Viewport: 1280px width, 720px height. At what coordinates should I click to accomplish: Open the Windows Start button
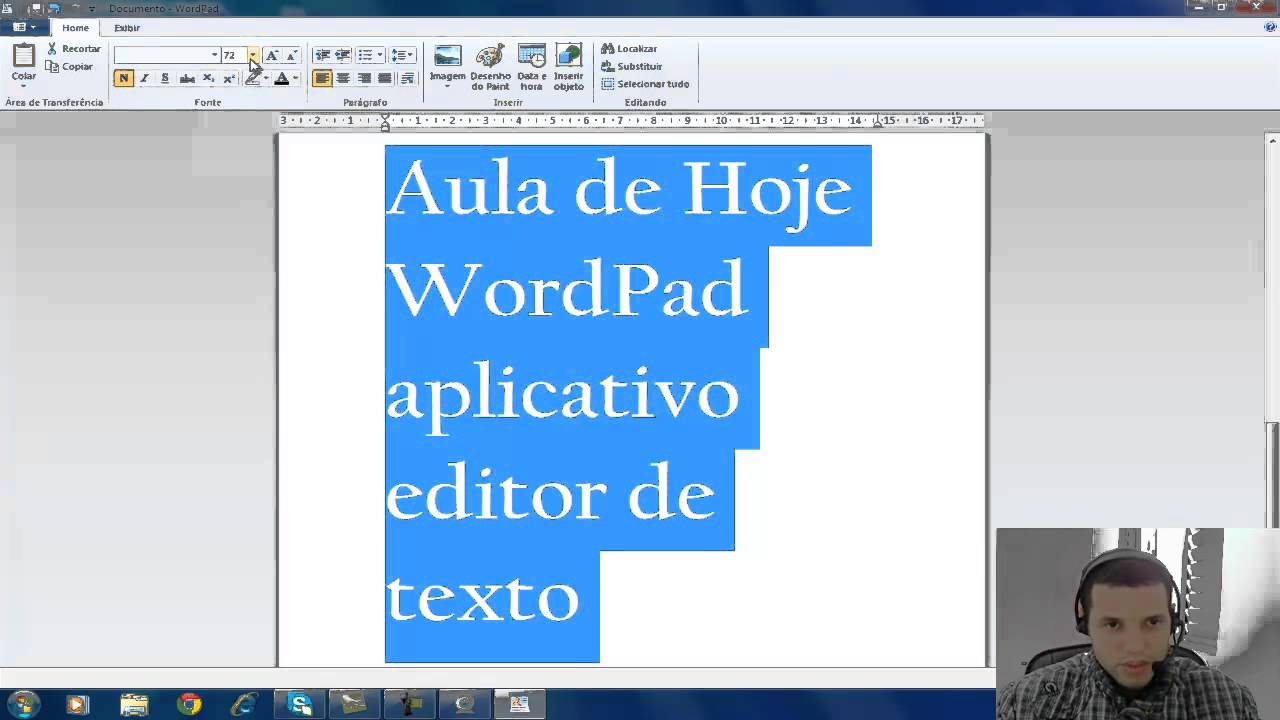[24, 704]
